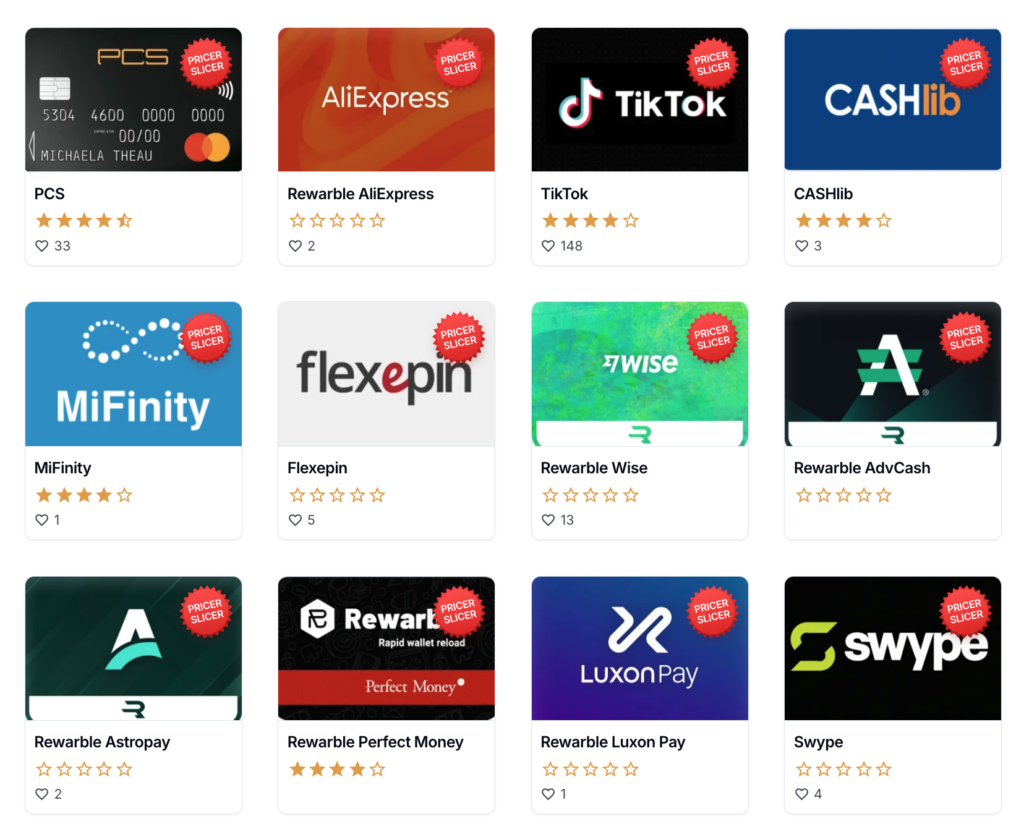
Task: Click the Swype product name
Action: (818, 743)
